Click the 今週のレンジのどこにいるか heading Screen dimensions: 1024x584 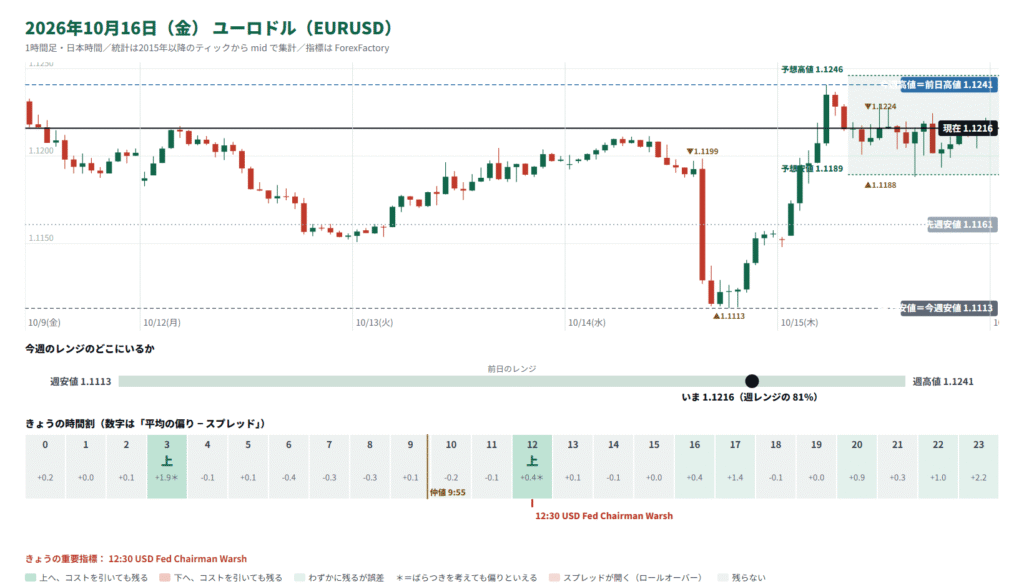pos(90,348)
